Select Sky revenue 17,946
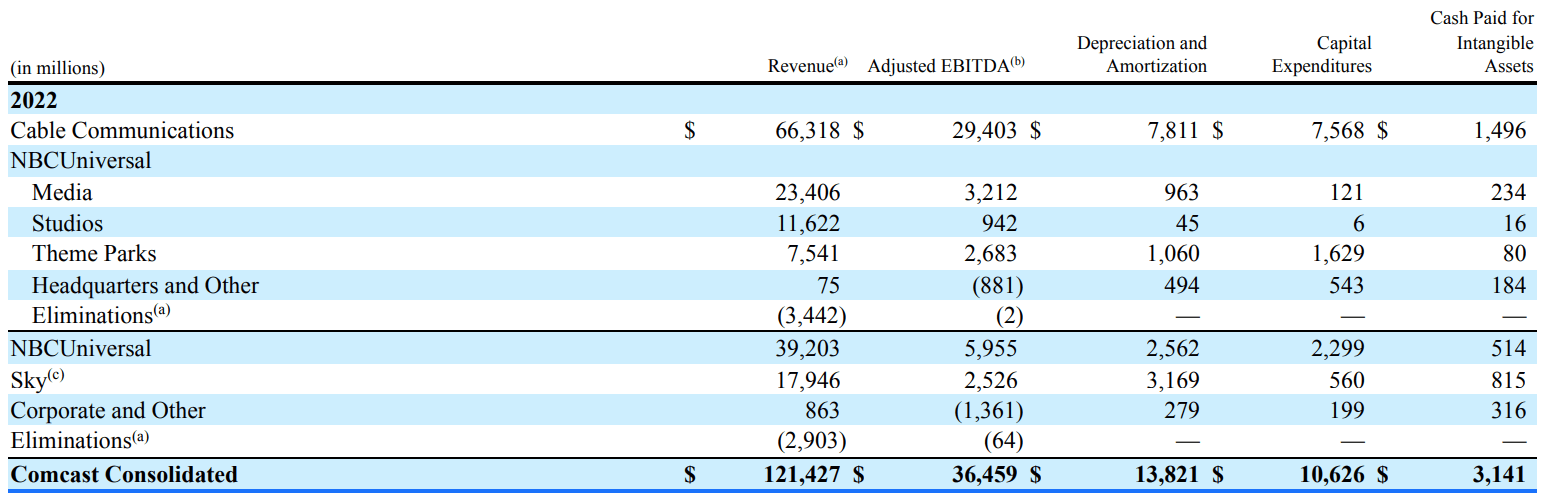This screenshot has height=504, width=1544. click(807, 380)
